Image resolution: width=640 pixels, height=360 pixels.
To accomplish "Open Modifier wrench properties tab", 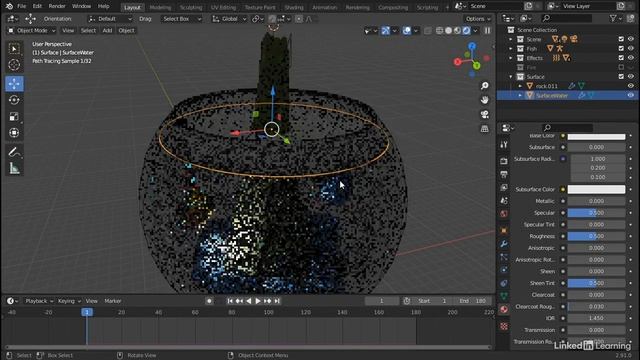I will tap(504, 244).
